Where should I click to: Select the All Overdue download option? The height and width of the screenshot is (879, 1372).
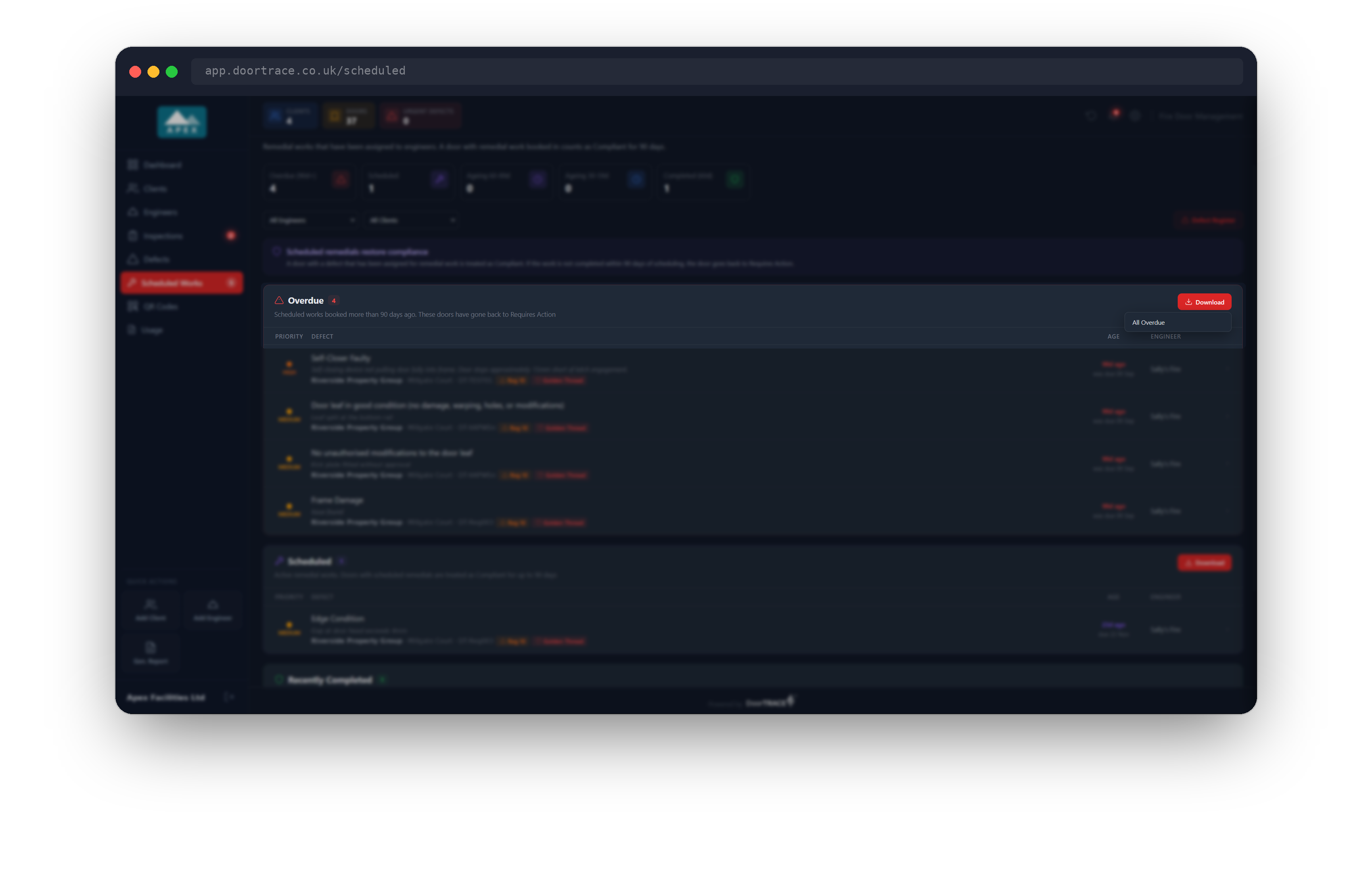click(x=1177, y=322)
